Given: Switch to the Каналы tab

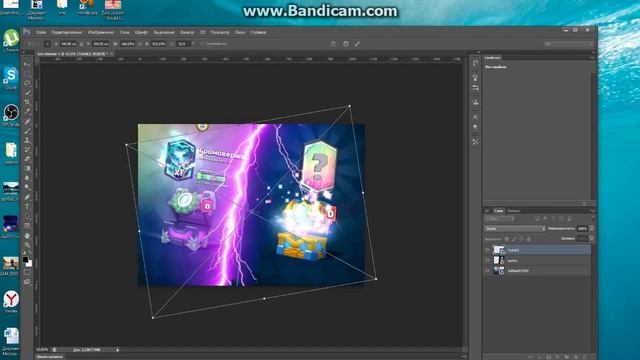Looking at the screenshot, I should point(514,211).
